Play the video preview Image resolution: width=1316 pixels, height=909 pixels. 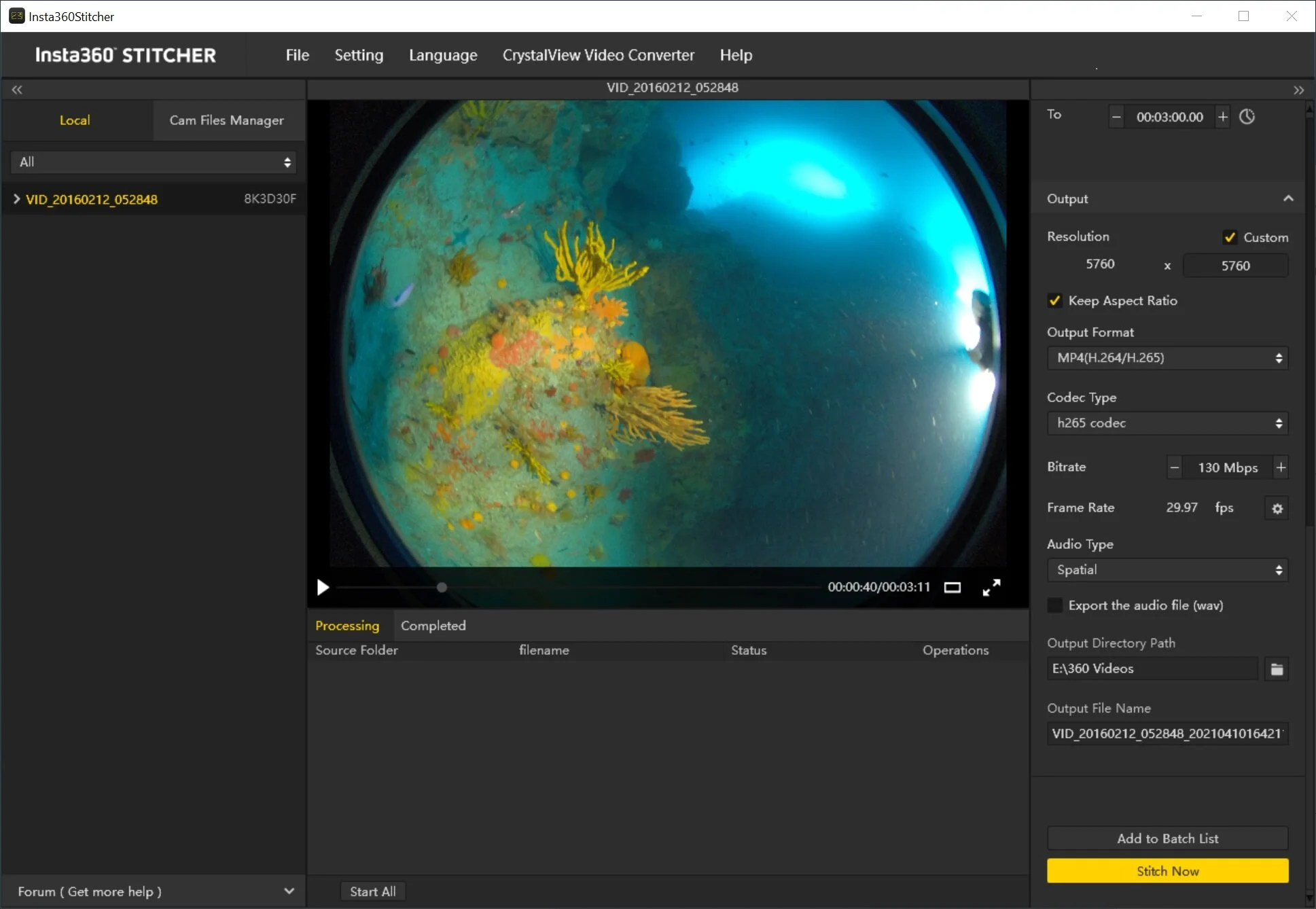(323, 587)
